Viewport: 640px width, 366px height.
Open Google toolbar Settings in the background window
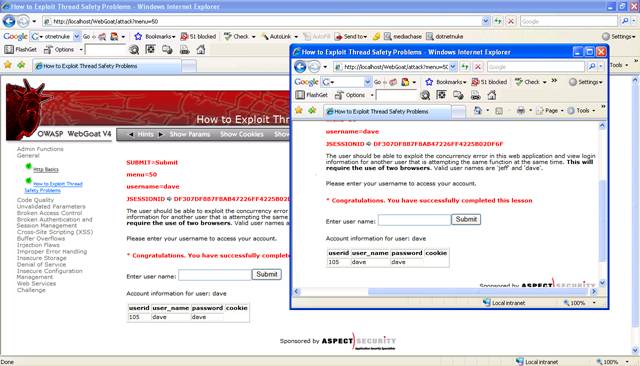tap(619, 36)
